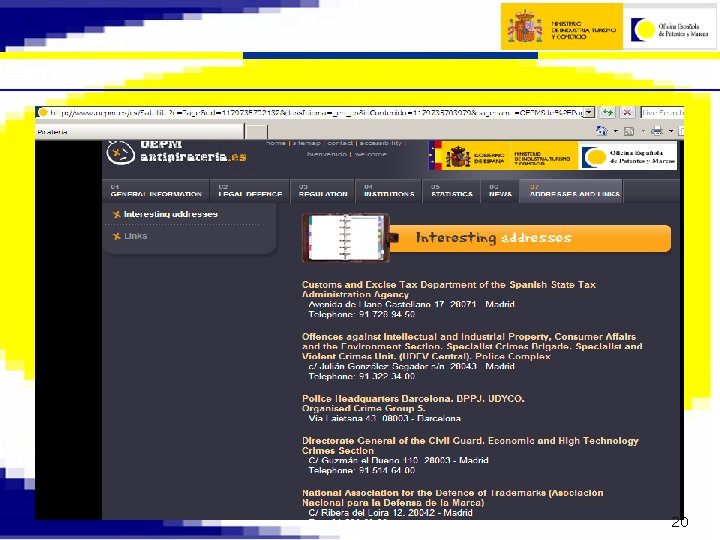Screen dimensions: 720x540
Task: Click the refresh arrows icon beside address bar
Action: tap(608, 112)
